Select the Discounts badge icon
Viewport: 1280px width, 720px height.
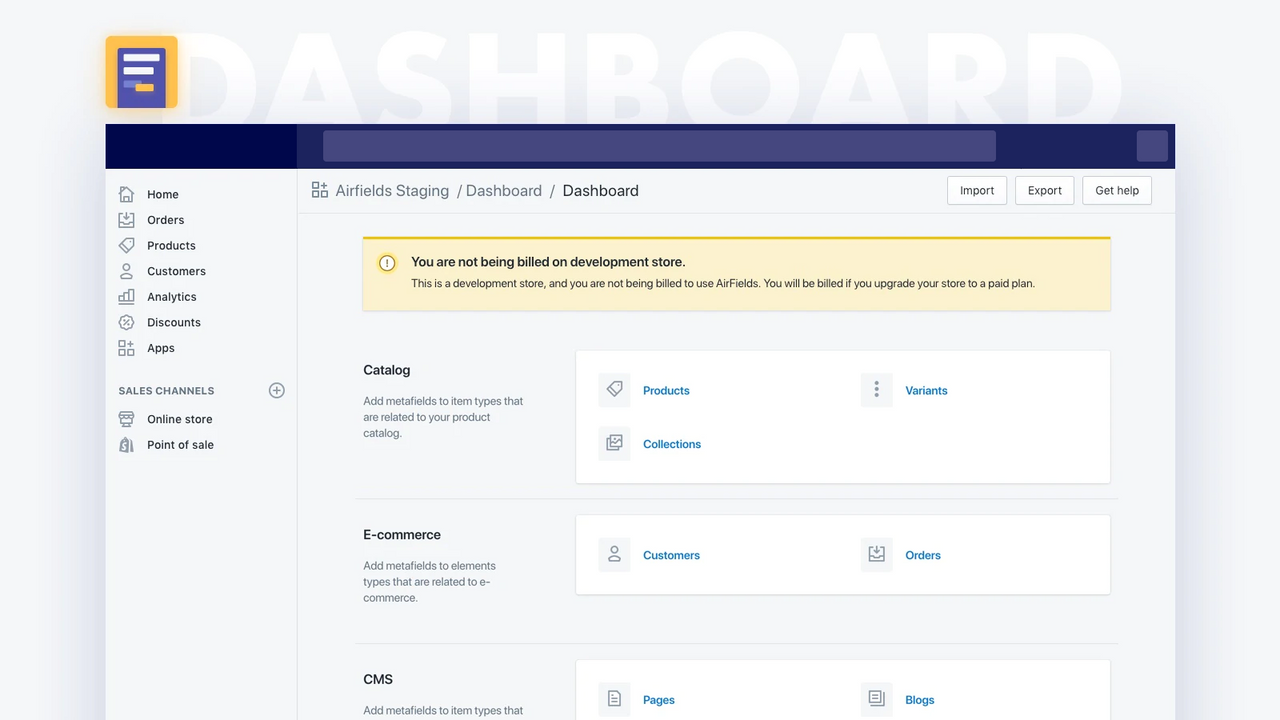(x=126, y=322)
